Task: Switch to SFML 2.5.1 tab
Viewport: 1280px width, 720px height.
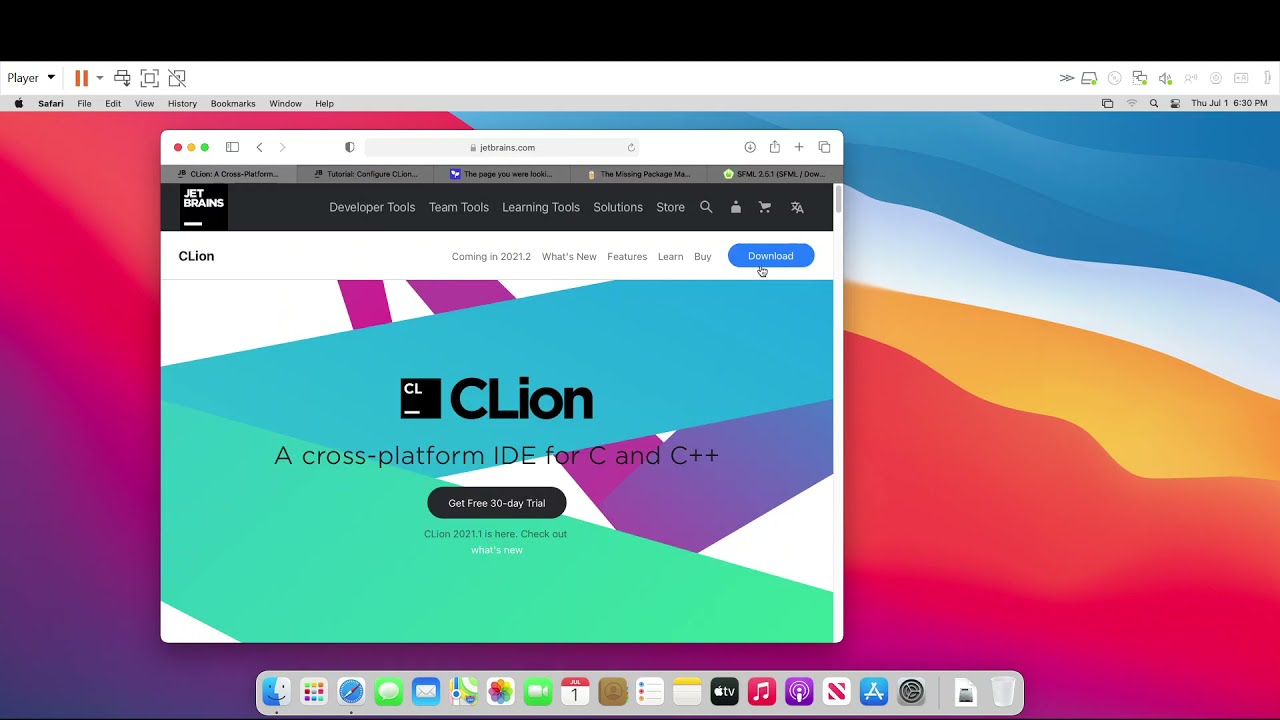Action: point(774,174)
